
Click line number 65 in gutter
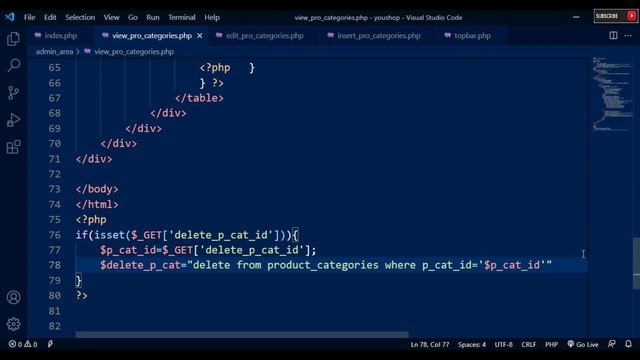(54, 68)
